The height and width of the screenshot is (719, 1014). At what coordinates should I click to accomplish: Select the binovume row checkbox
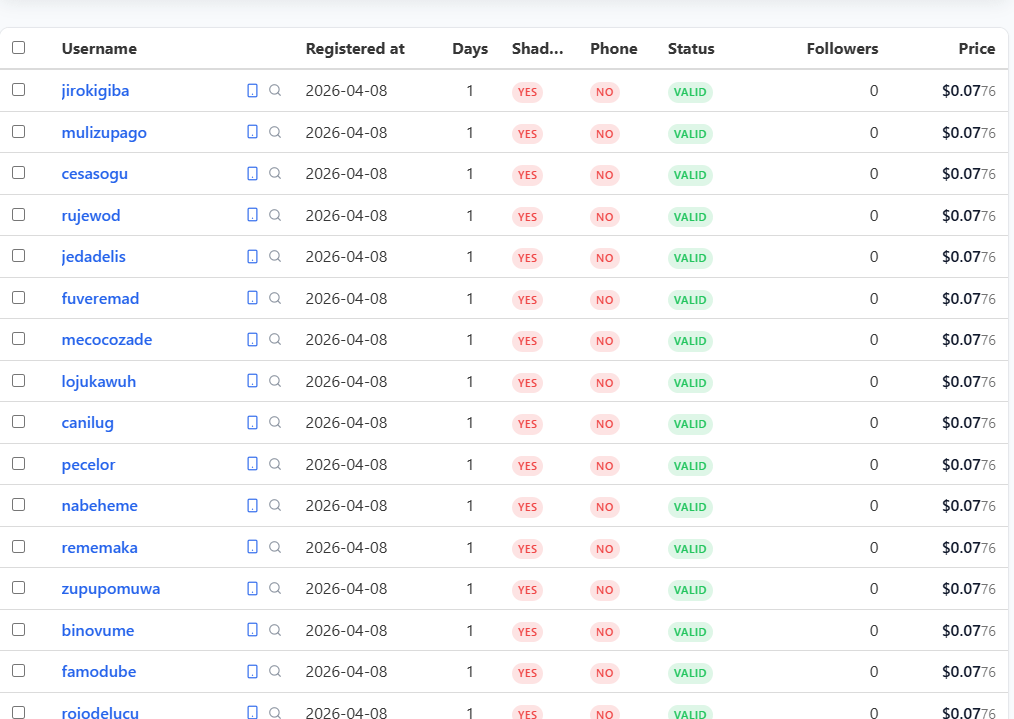(x=18, y=630)
